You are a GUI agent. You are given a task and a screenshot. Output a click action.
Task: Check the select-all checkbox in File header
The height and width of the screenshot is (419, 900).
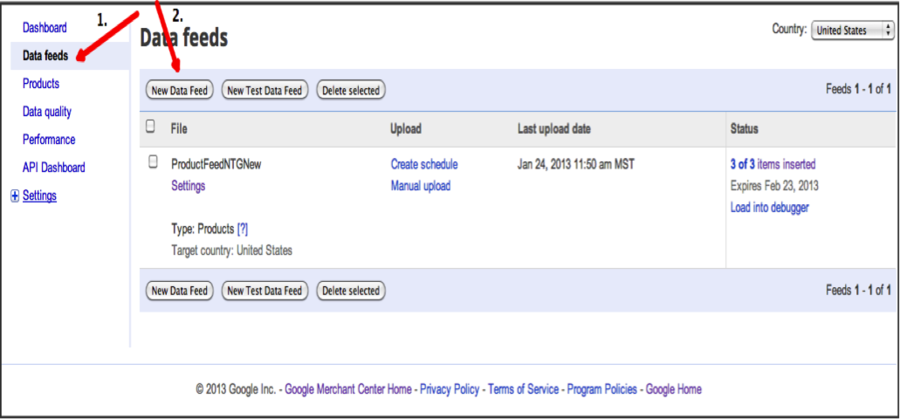(x=151, y=127)
